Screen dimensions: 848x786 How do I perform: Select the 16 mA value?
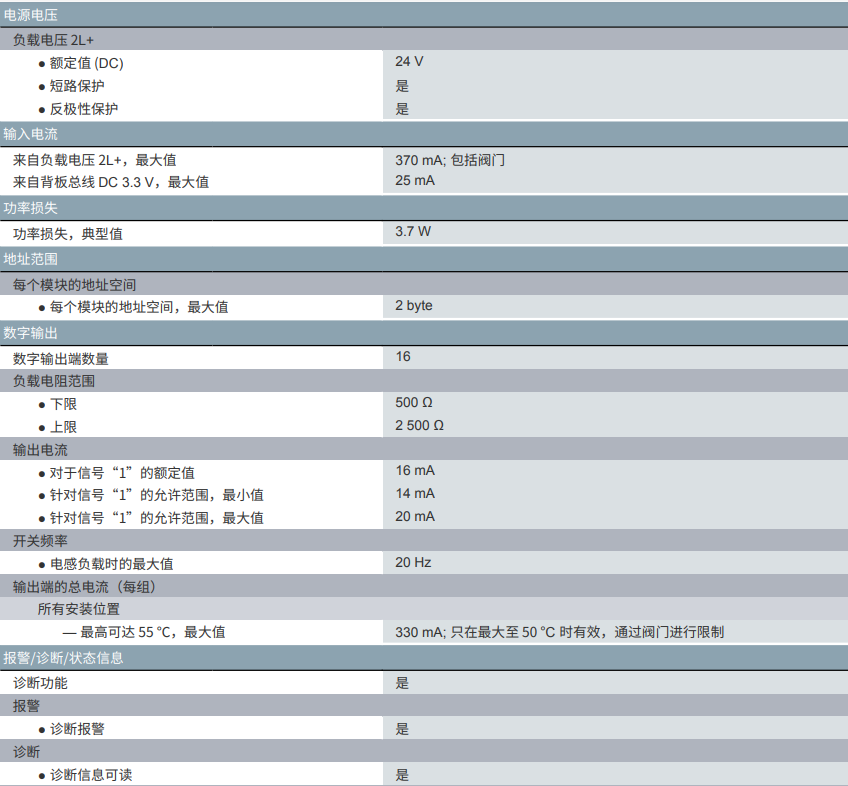(x=415, y=471)
